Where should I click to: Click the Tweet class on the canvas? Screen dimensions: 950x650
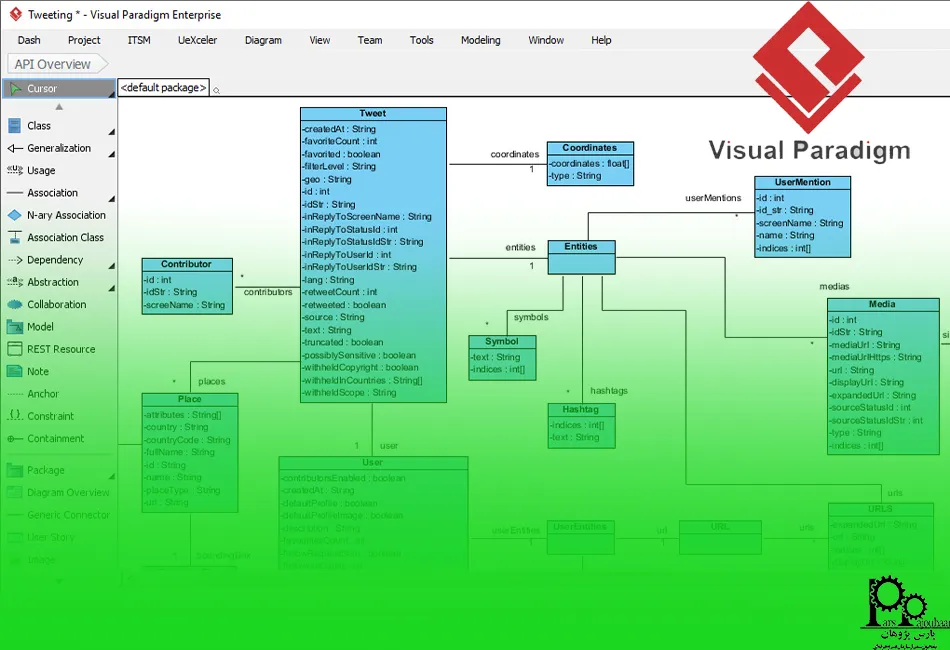(372, 112)
